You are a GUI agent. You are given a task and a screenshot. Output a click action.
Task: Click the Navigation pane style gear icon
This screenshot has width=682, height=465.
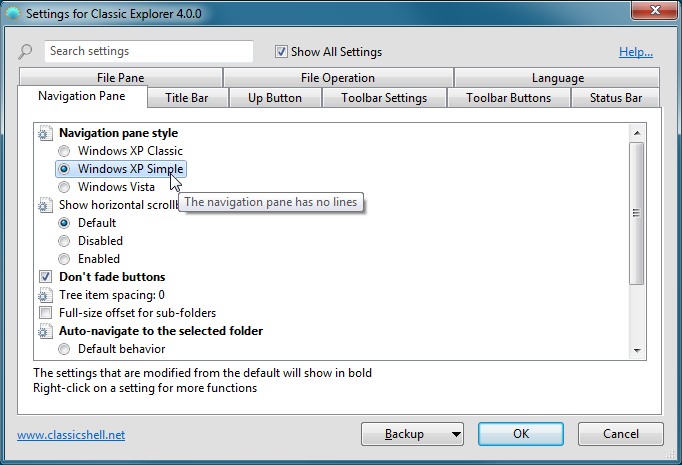point(45,133)
